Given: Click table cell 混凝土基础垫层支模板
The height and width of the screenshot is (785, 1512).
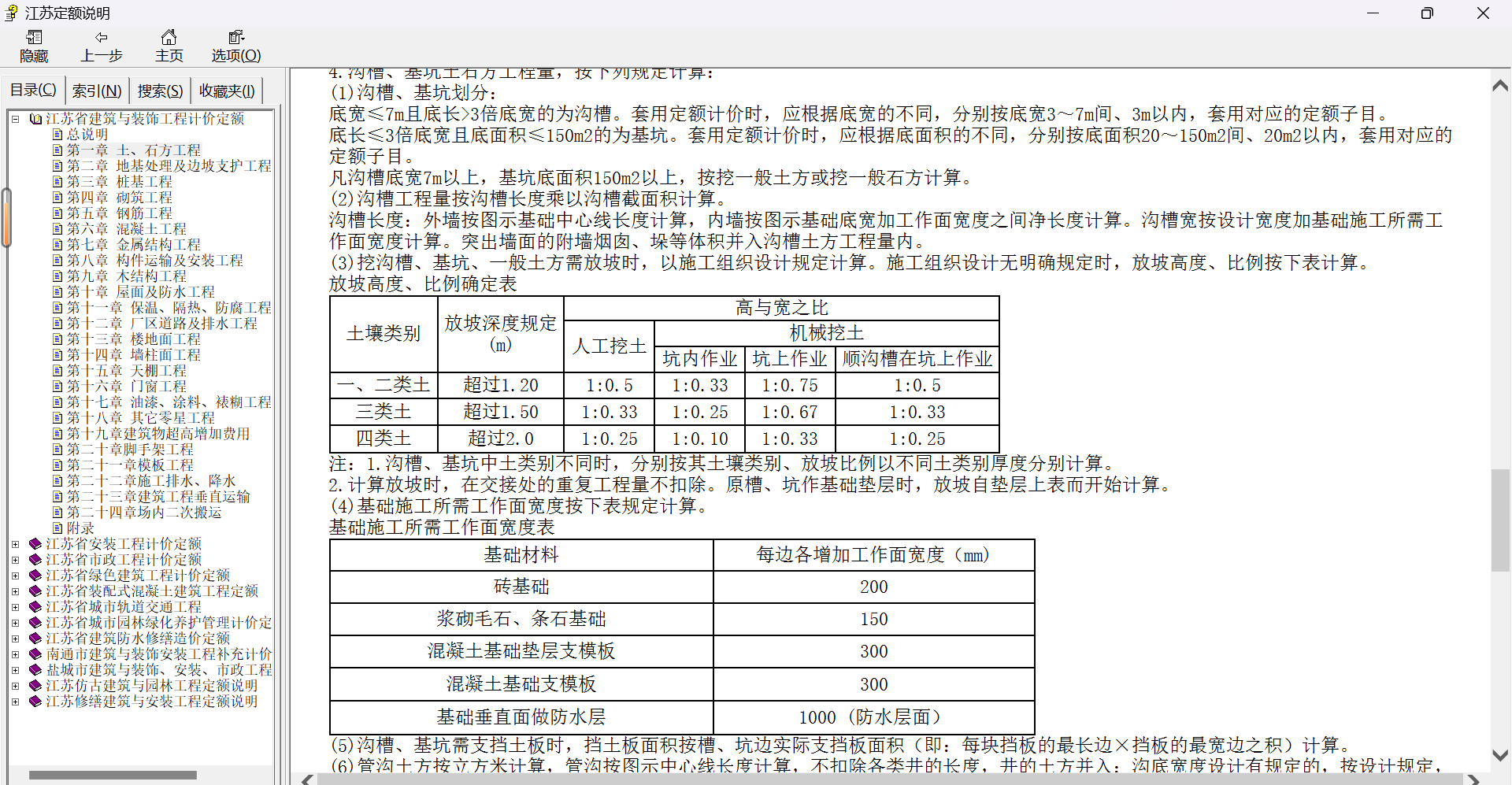Looking at the screenshot, I should coord(521,651).
